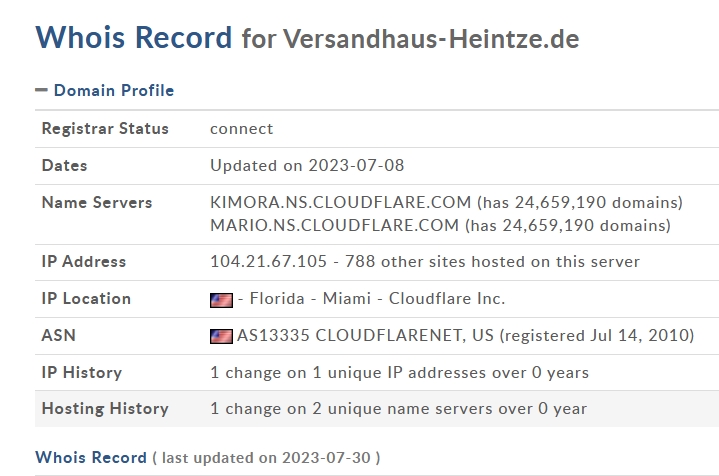The width and height of the screenshot is (719, 476).
Task: Click the Updated on 2023-07-08 date
Action: point(307,166)
